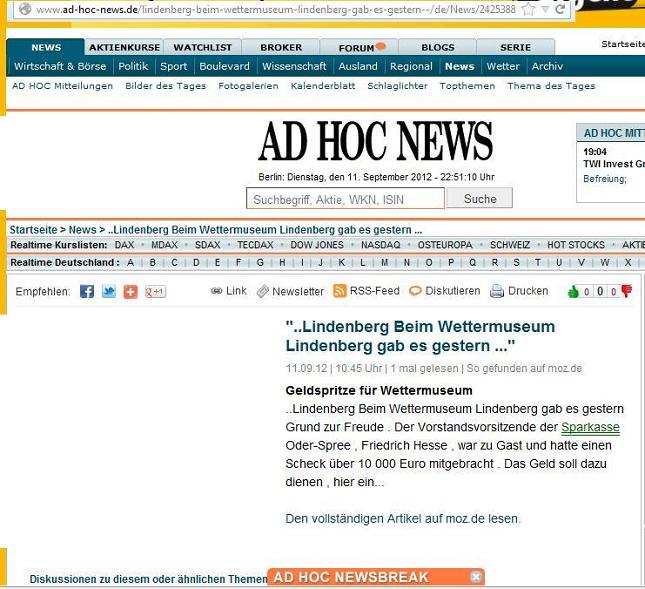The width and height of the screenshot is (645, 589).
Task: Open the BLOGS tab
Action: tap(438, 47)
